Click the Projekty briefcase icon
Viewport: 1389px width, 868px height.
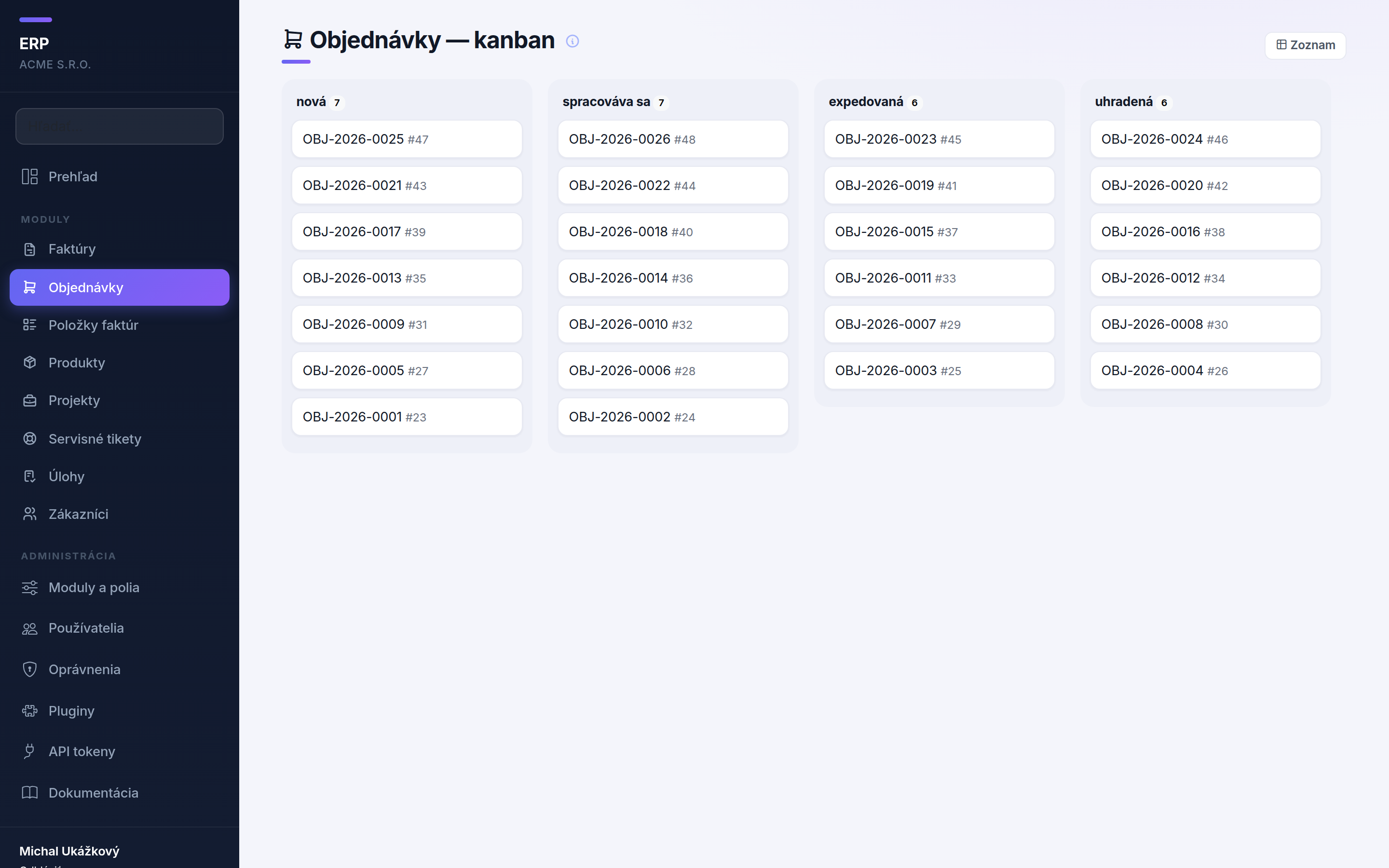click(x=30, y=401)
